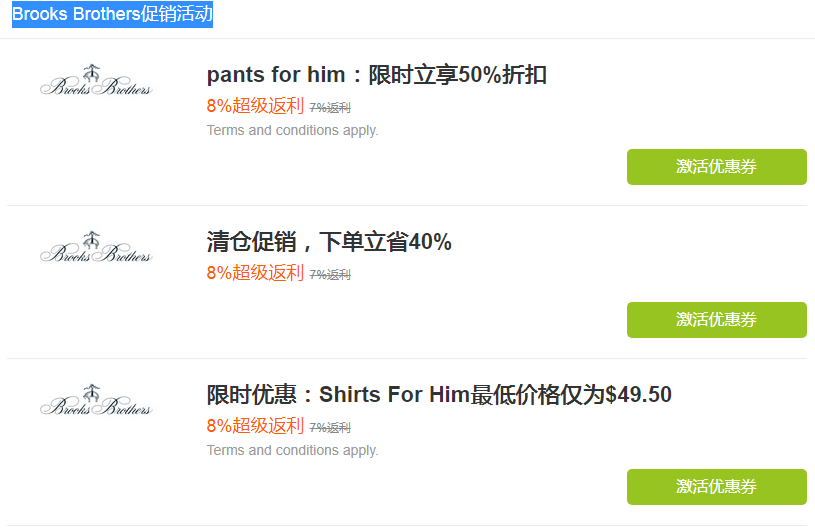The image size is (815, 529).
Task: Click the Brooks Brothers logo beside shirts offer
Action: [96, 402]
